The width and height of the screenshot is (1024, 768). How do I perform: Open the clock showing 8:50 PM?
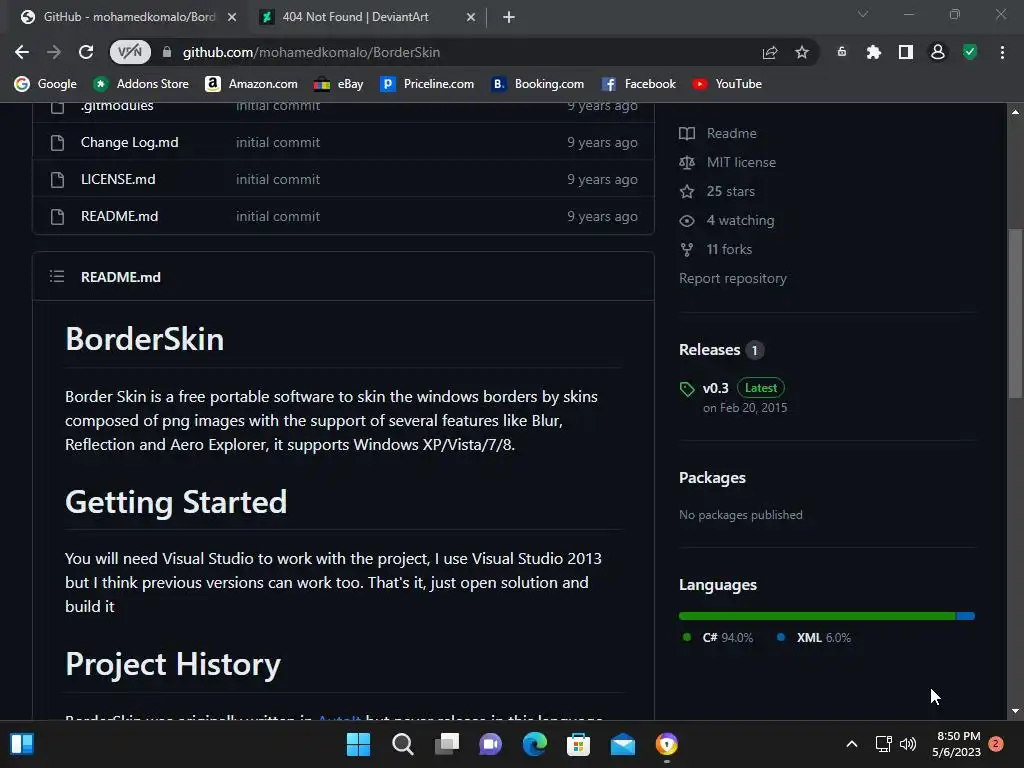(957, 744)
